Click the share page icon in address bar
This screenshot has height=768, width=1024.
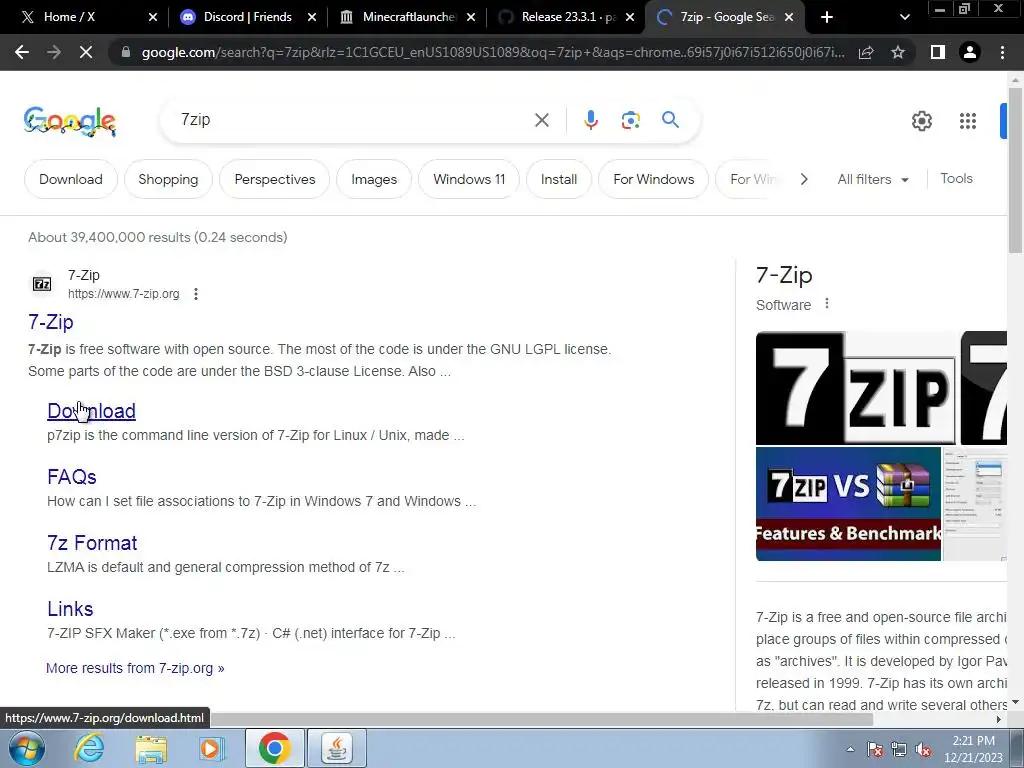click(866, 52)
